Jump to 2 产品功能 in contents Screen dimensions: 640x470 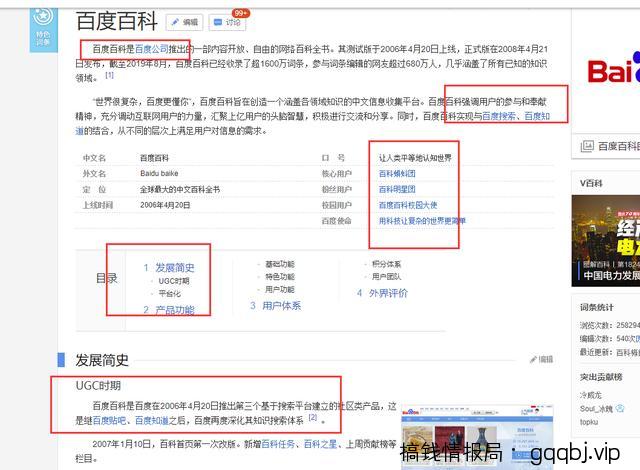pos(169,310)
